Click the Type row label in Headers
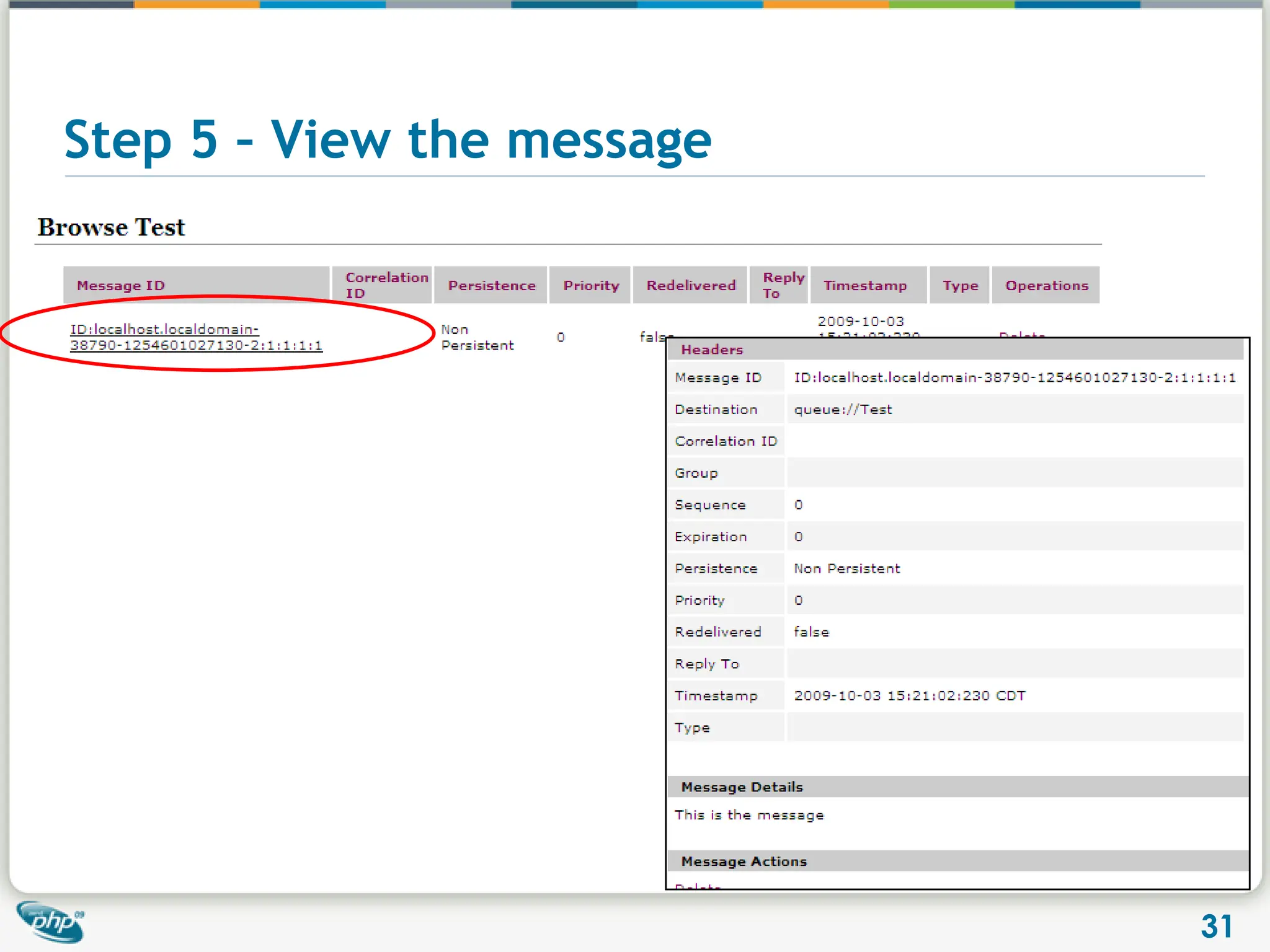Screen dimensions: 1270x952 click(692, 728)
